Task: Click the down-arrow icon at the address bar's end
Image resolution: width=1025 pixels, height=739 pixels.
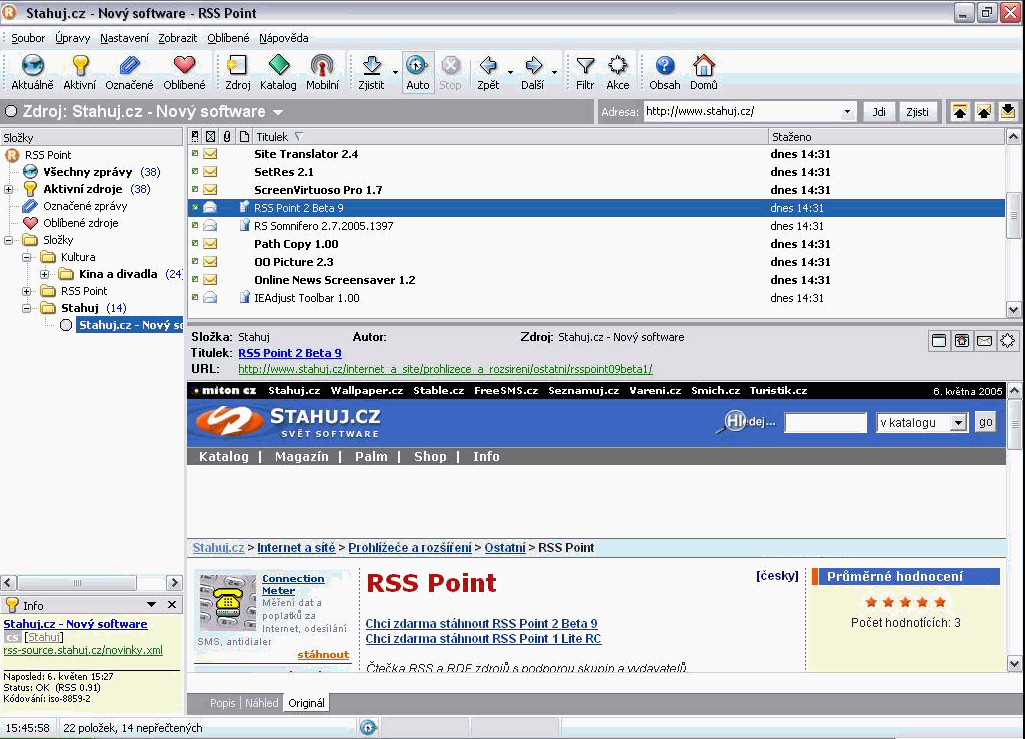Action: pyautogui.click(x=1007, y=112)
